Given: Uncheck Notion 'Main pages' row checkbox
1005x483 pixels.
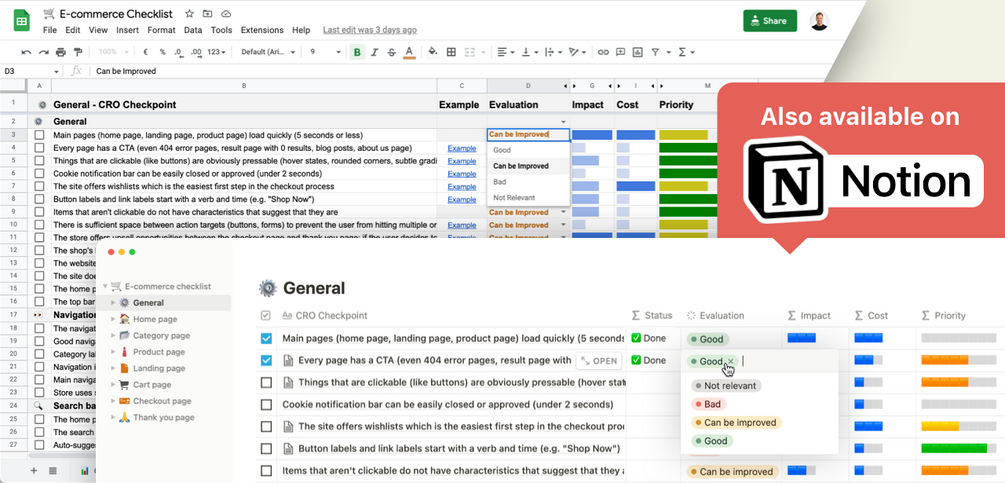Looking at the screenshot, I should pos(266,338).
